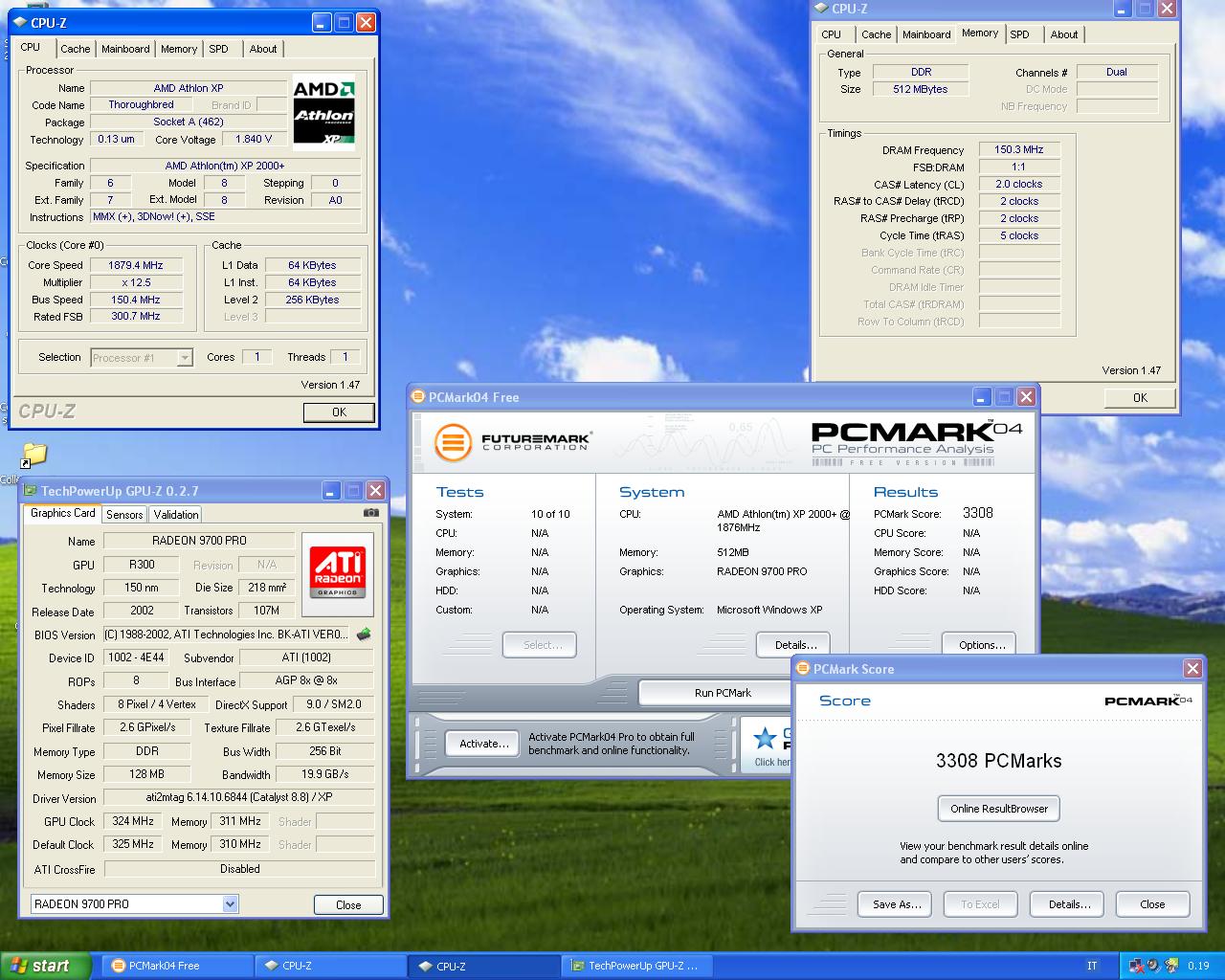Image resolution: width=1225 pixels, height=980 pixels.
Task: Click the PCMark Score window title icon
Action: coord(803,669)
